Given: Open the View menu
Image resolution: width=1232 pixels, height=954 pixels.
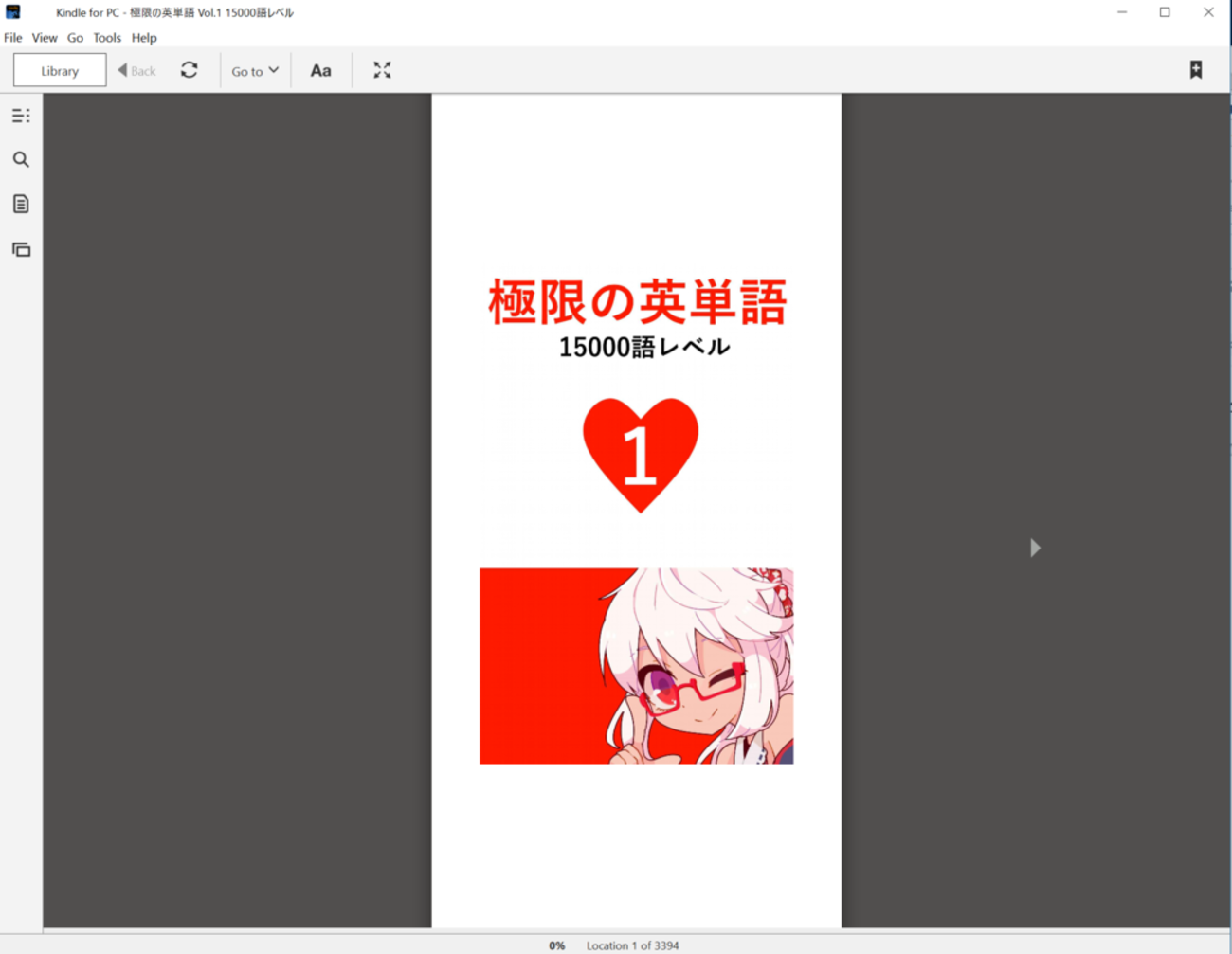Looking at the screenshot, I should click(45, 38).
